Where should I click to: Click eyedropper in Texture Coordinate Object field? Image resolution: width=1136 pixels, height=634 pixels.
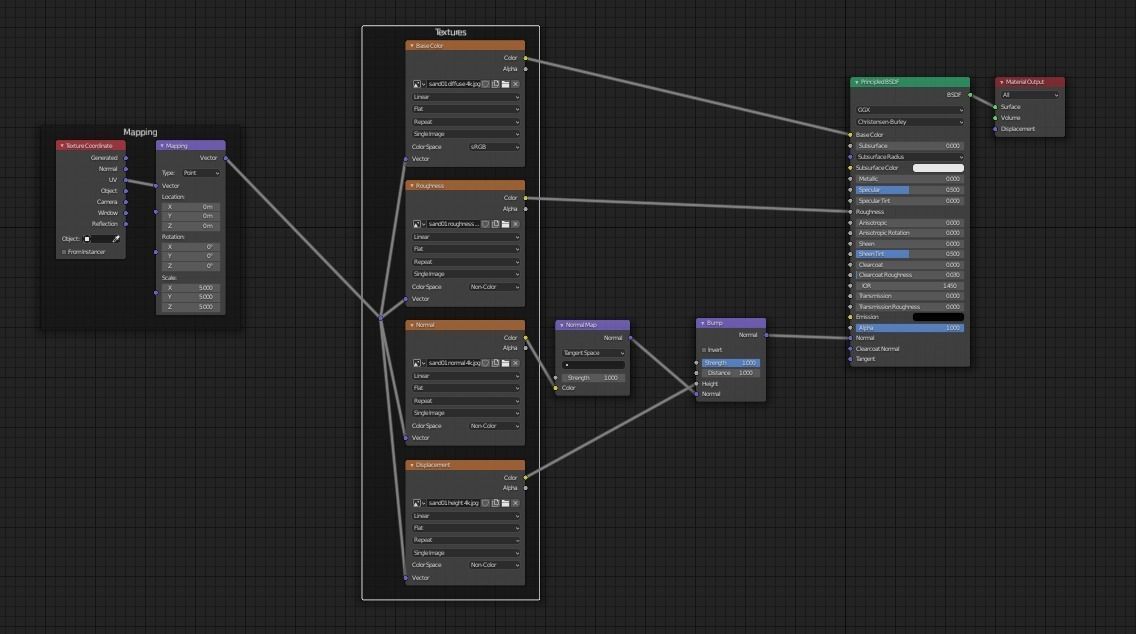tap(115, 238)
